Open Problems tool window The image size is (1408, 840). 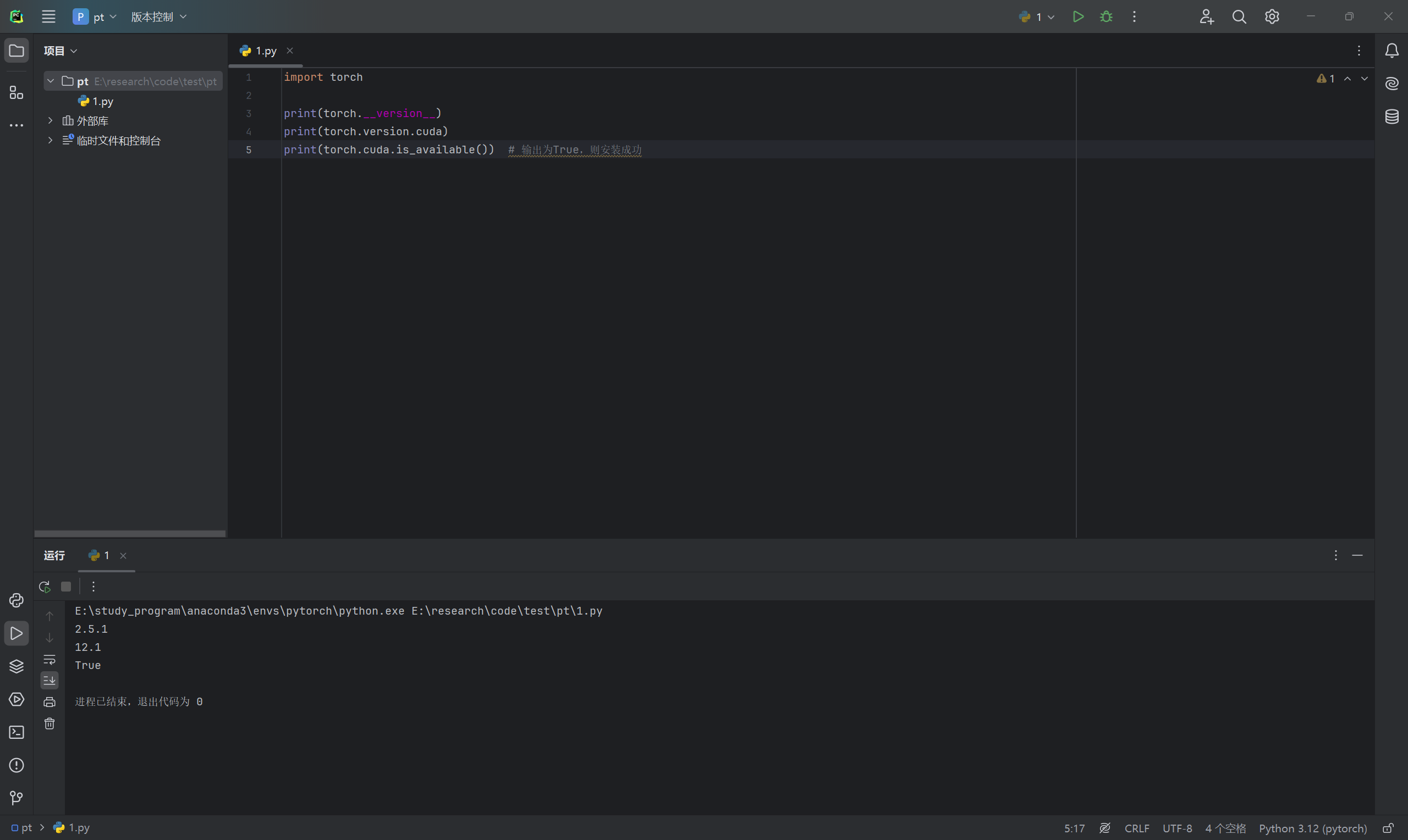[16, 765]
